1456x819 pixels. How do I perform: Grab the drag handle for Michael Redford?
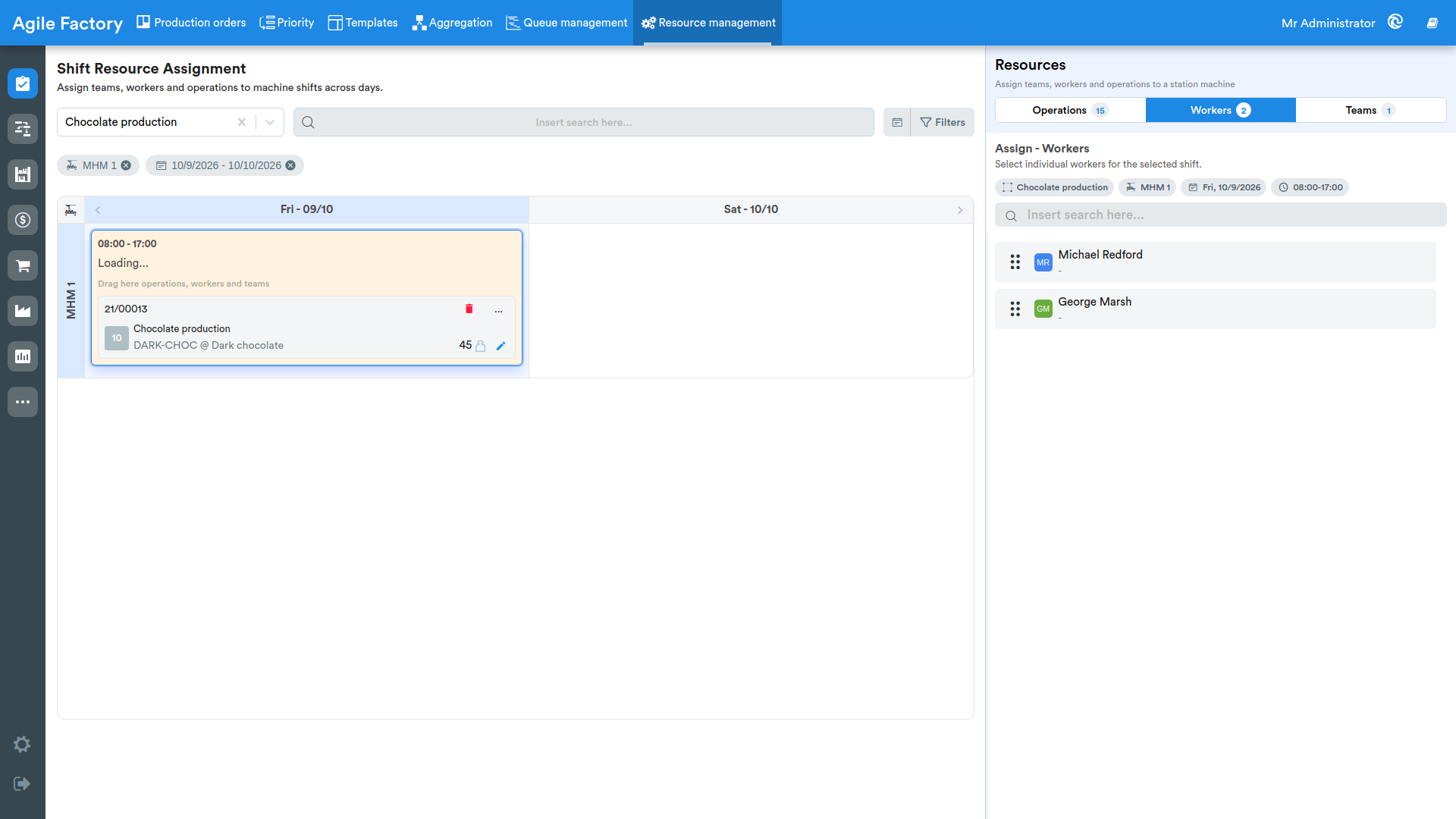[x=1015, y=262]
